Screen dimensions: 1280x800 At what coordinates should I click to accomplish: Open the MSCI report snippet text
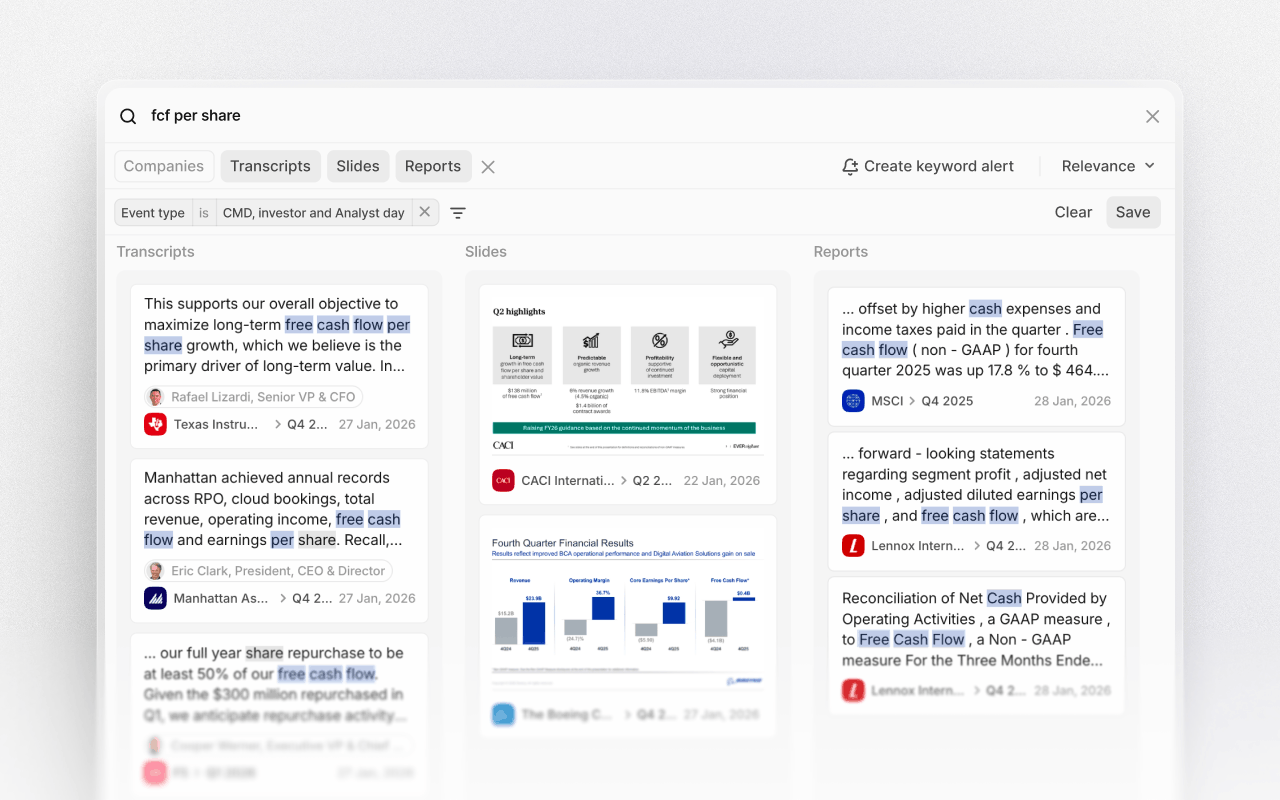975,339
